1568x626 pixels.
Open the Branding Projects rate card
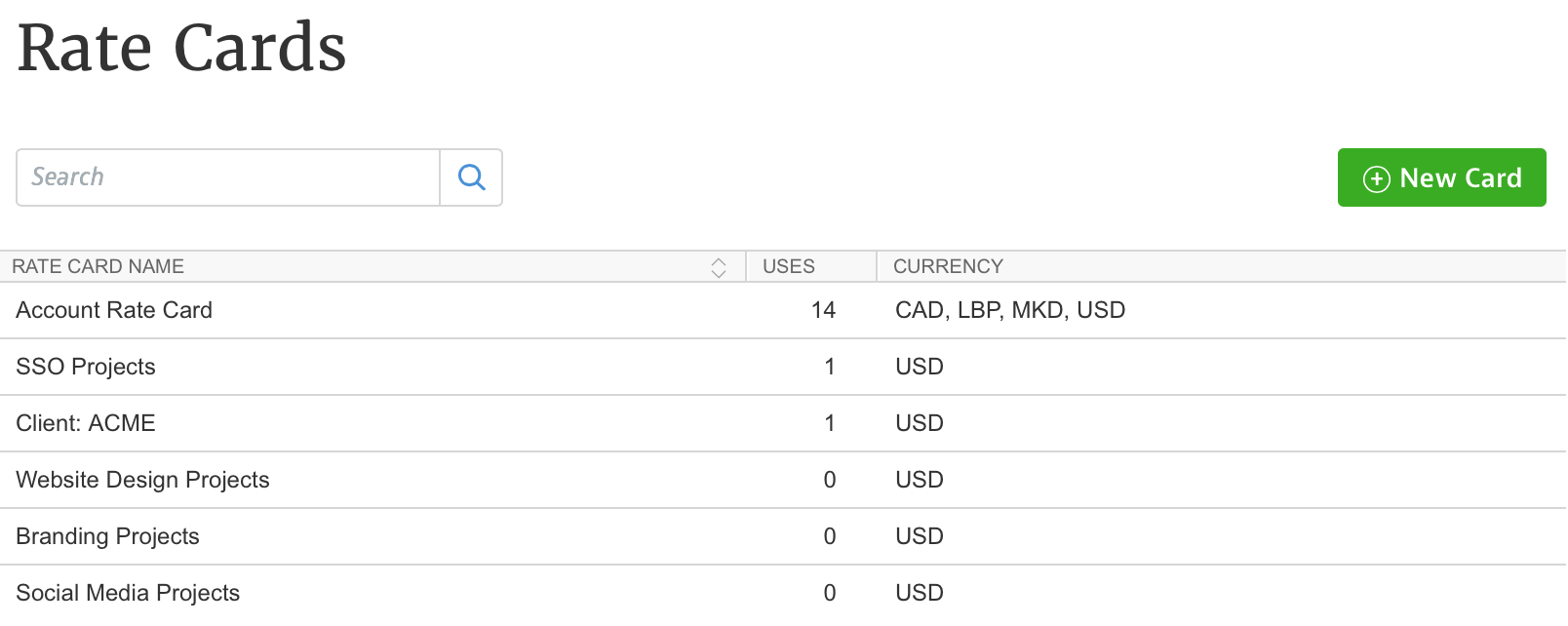107,536
